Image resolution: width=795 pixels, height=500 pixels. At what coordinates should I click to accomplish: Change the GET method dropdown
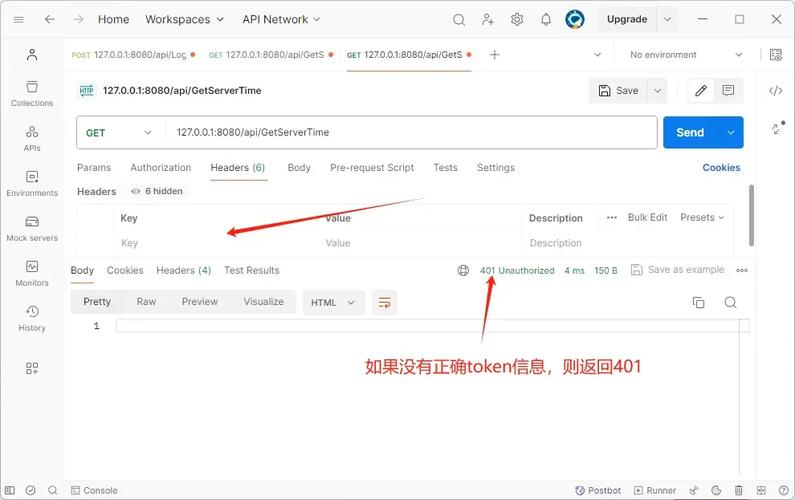coord(120,133)
